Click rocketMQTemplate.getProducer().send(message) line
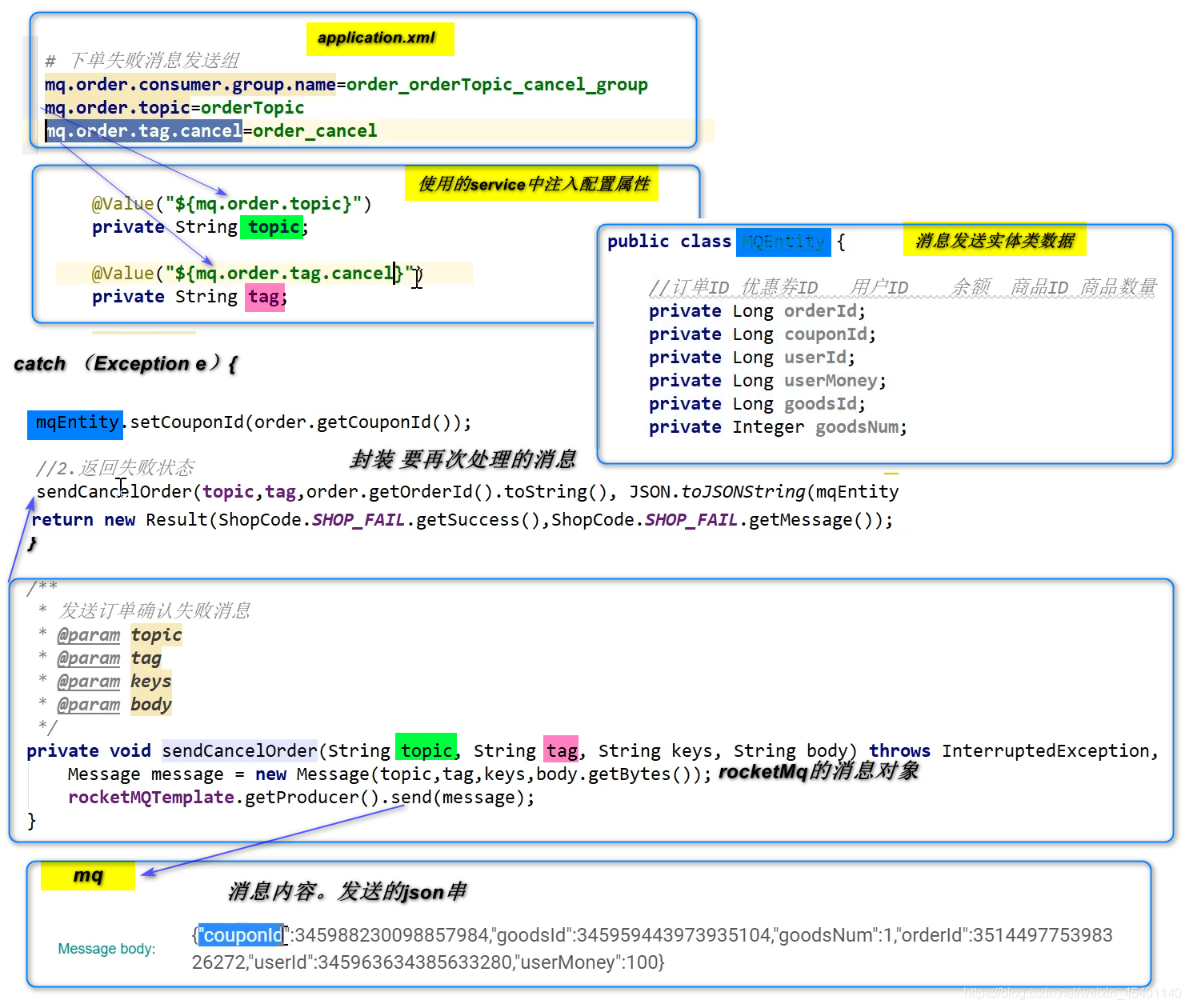The width and height of the screenshot is (1189, 1008). (302, 798)
